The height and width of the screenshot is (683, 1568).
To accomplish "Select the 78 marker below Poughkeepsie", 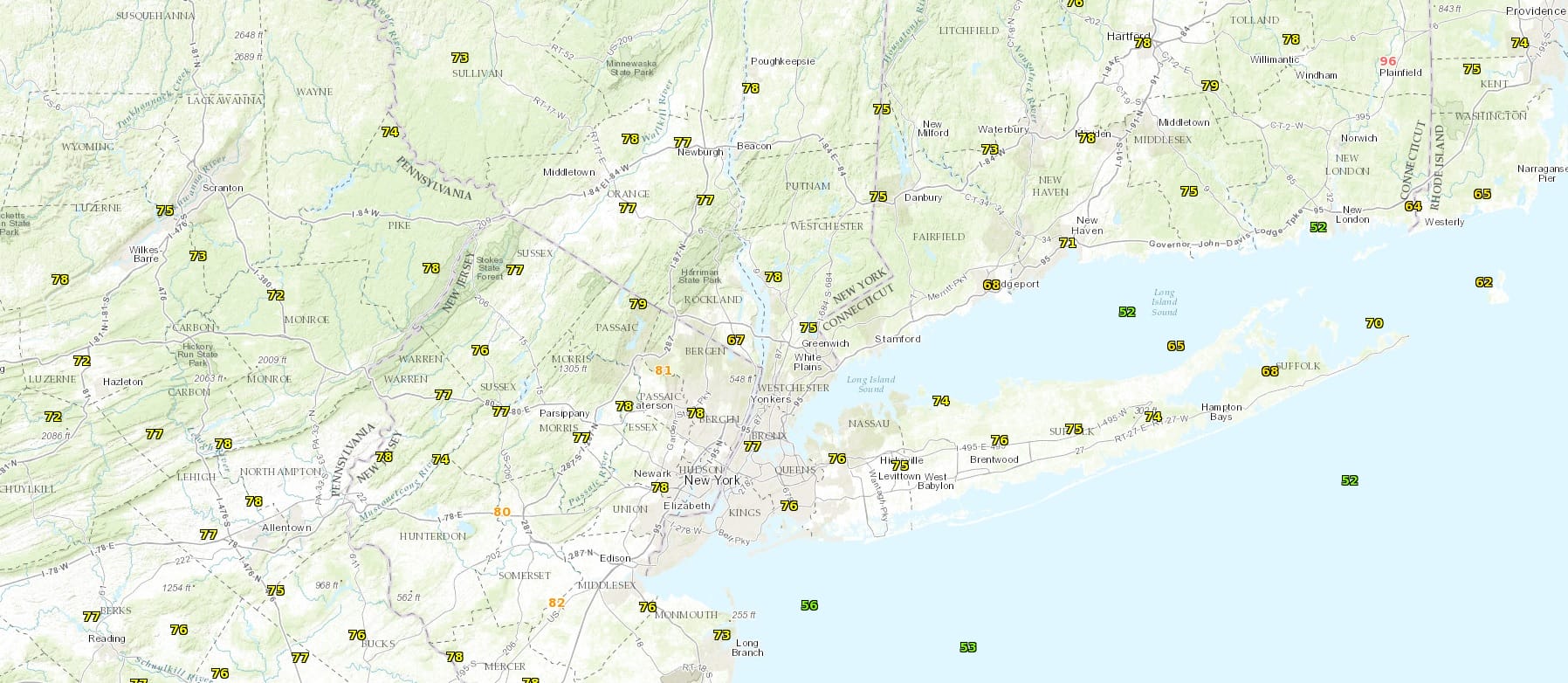I will tap(750, 88).
